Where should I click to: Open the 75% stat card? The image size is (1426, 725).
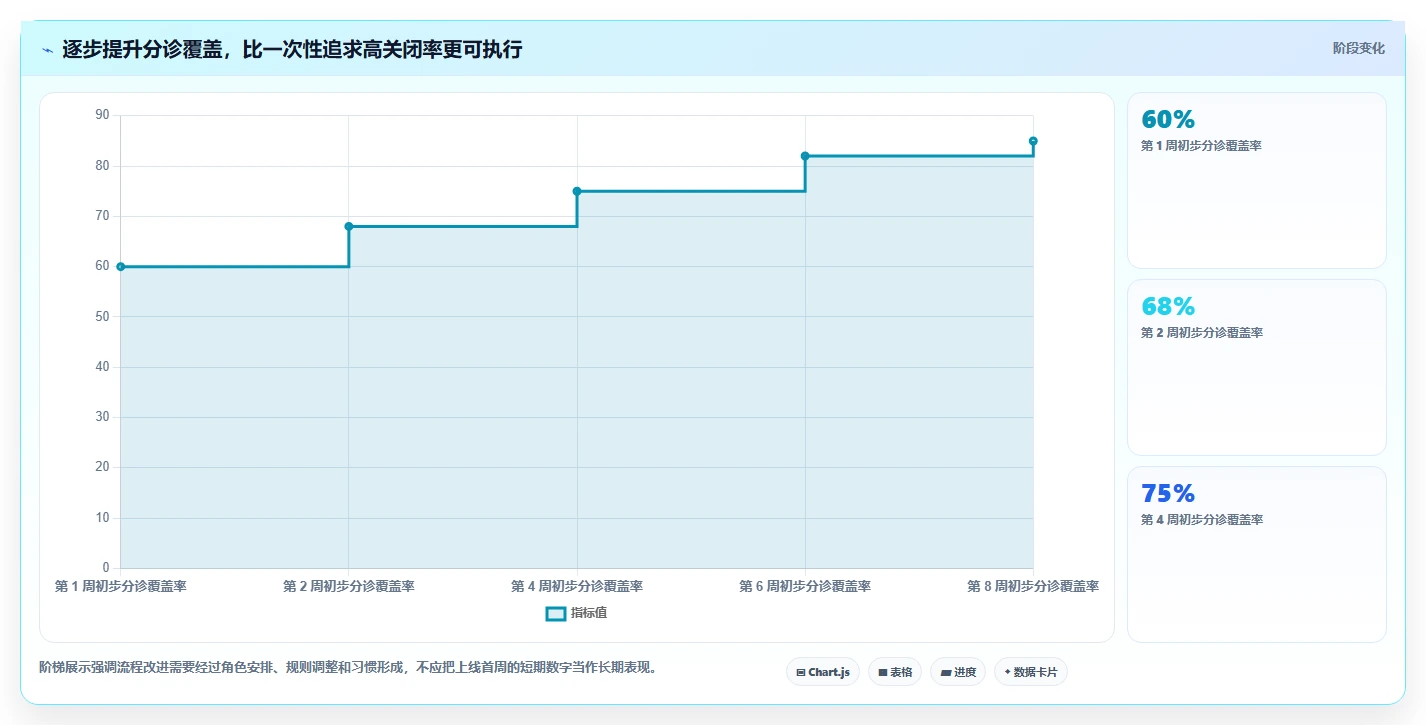pos(1257,554)
